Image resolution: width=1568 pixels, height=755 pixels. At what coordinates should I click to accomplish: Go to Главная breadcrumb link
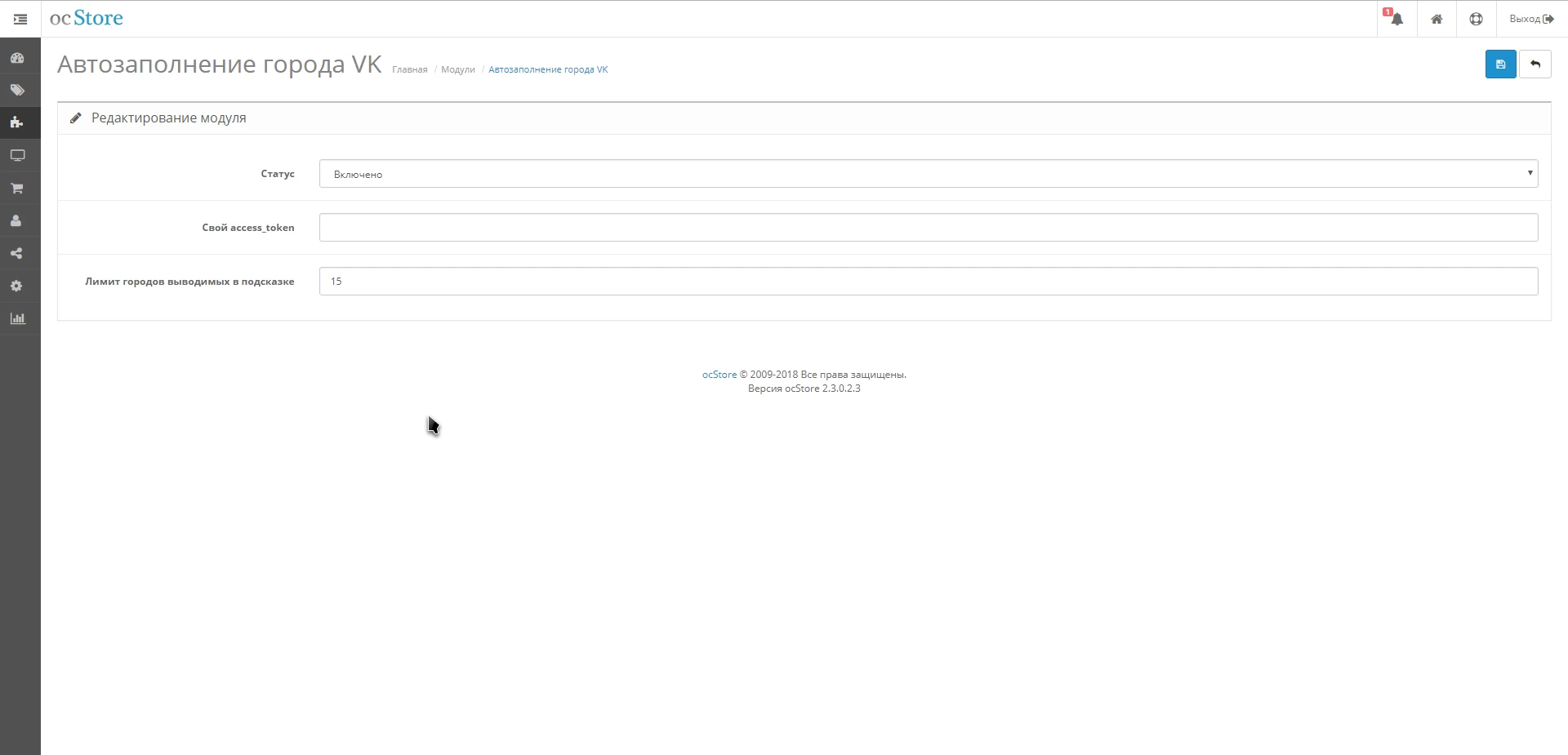[x=410, y=70]
